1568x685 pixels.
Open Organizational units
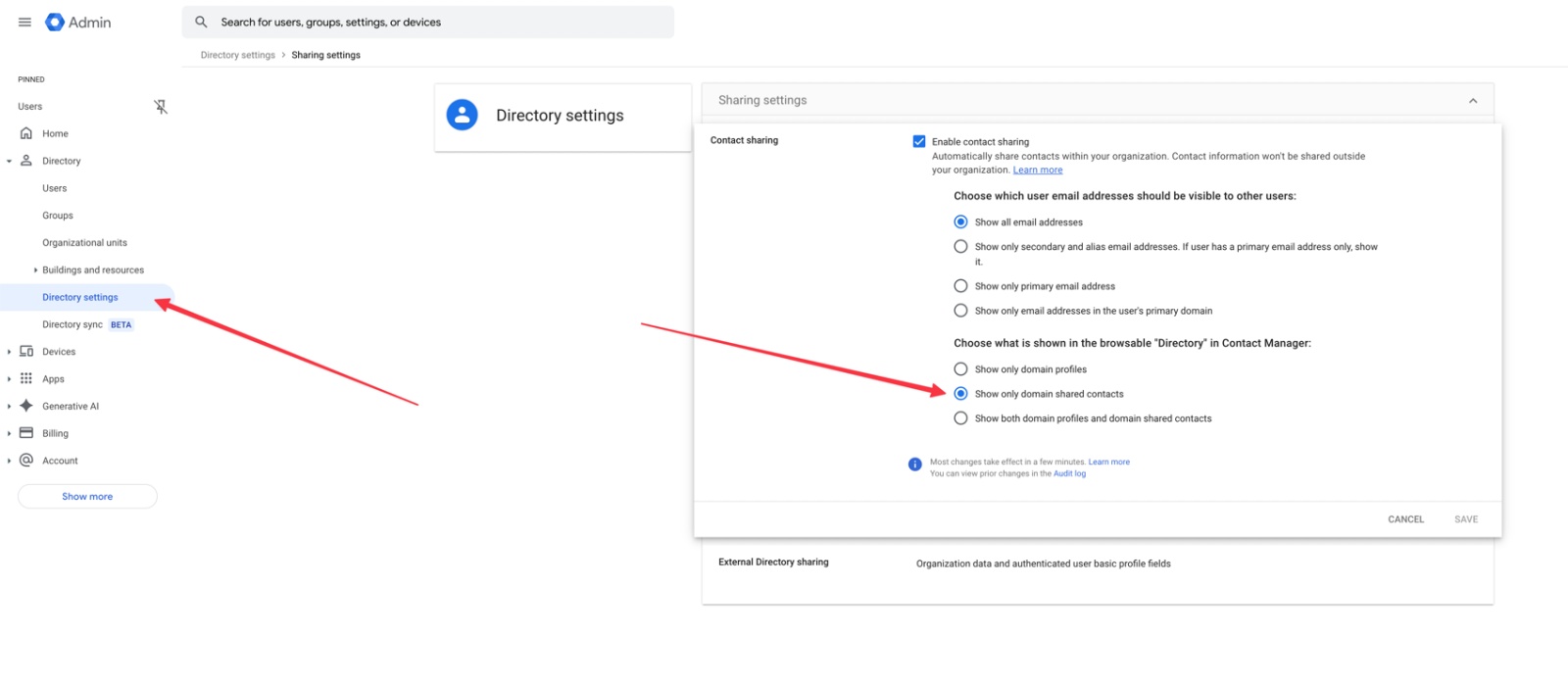pyautogui.click(x=84, y=243)
